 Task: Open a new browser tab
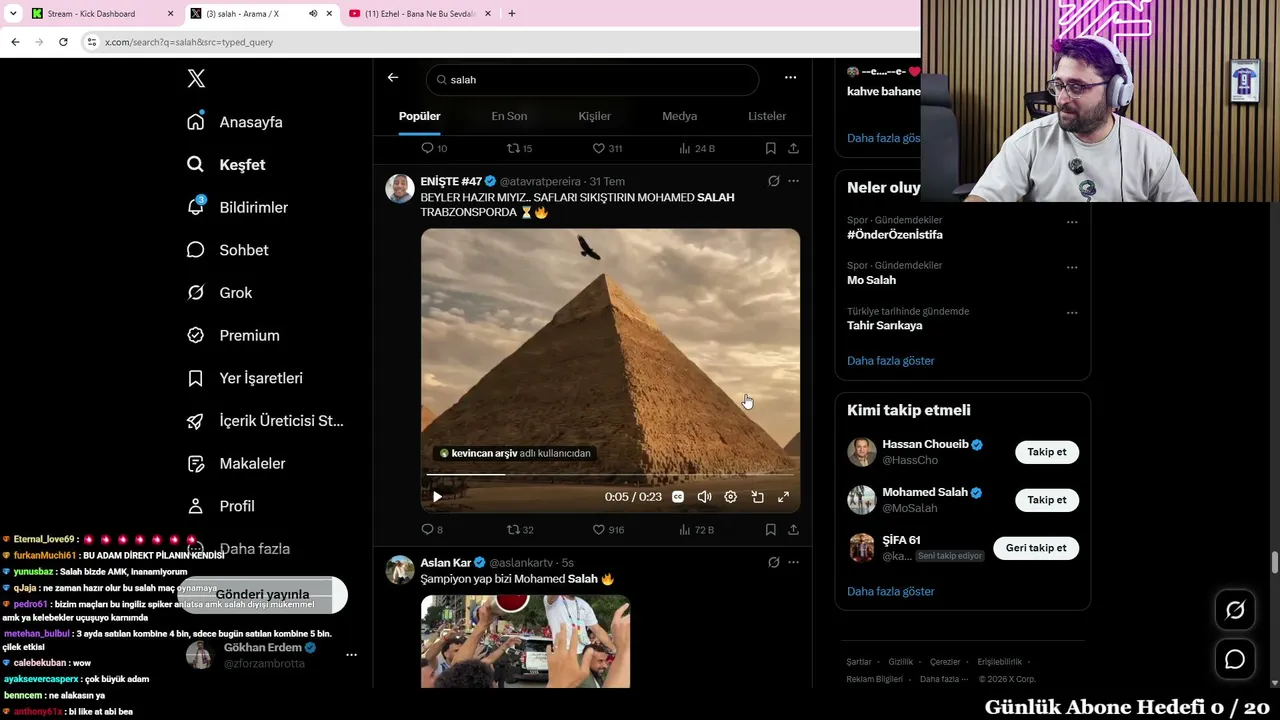pyautogui.click(x=511, y=14)
